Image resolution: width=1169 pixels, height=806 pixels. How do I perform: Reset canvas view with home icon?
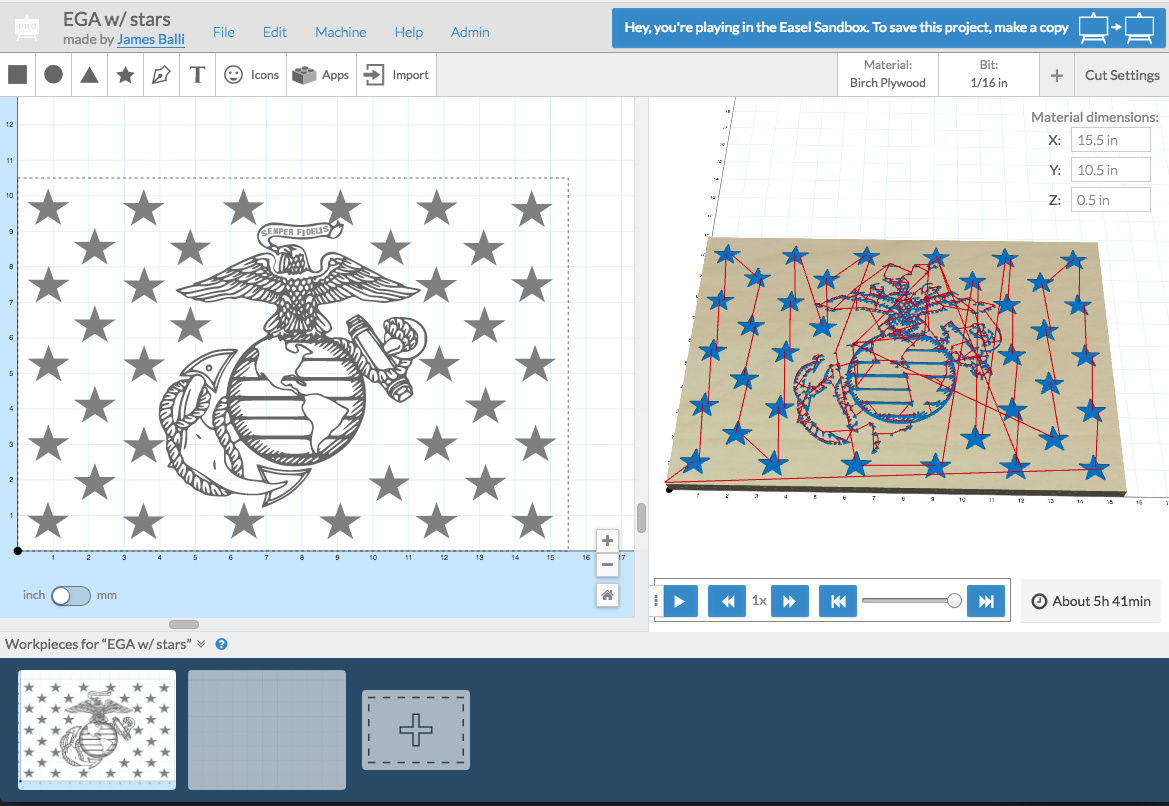coord(608,595)
